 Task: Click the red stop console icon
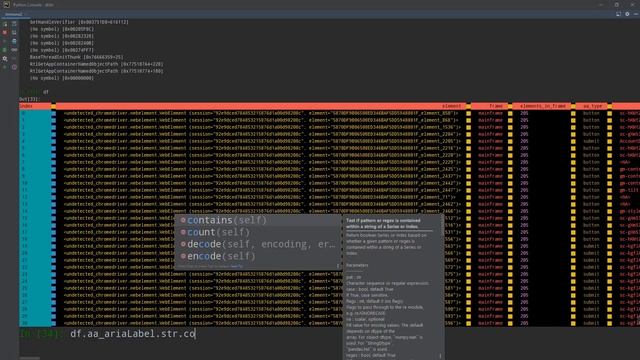[x=4, y=32]
